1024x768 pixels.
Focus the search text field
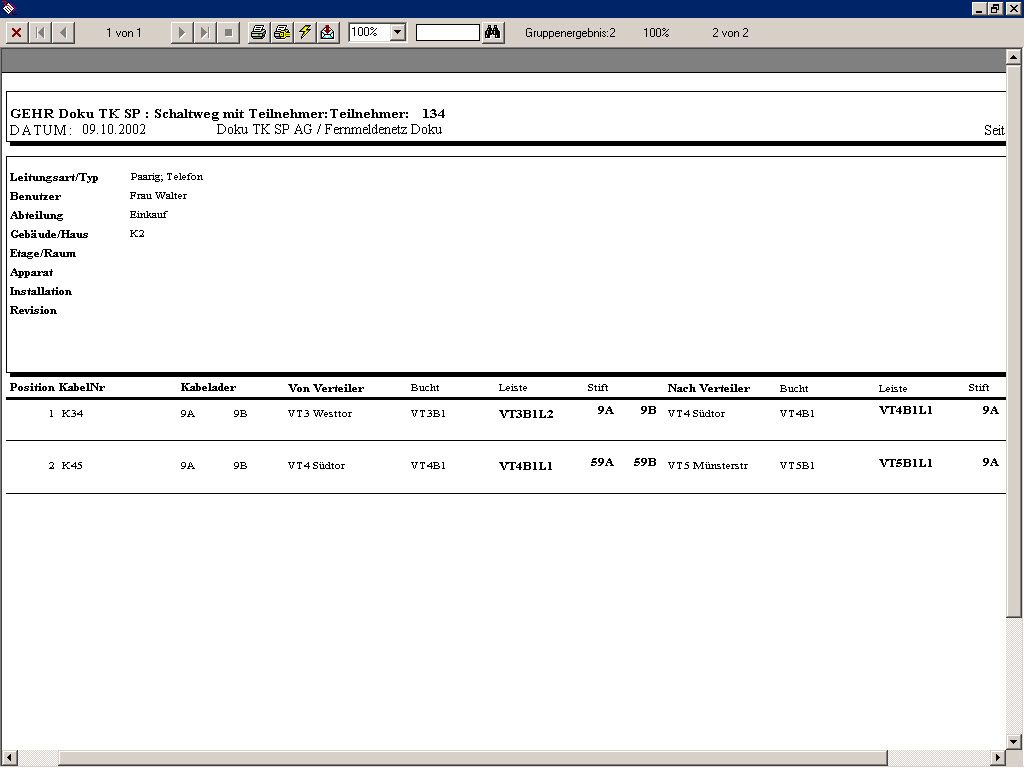(448, 32)
